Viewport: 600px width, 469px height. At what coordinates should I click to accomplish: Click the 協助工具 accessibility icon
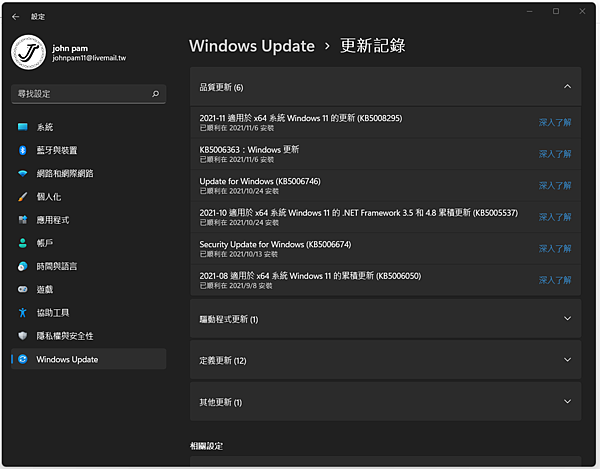point(23,313)
